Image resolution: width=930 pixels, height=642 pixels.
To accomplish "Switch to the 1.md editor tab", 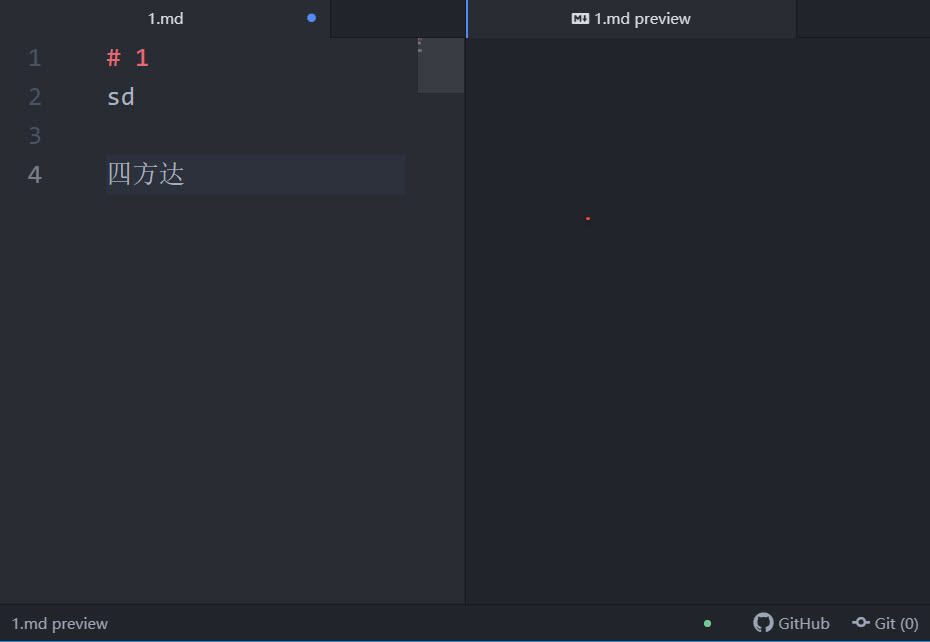I will [x=166, y=18].
